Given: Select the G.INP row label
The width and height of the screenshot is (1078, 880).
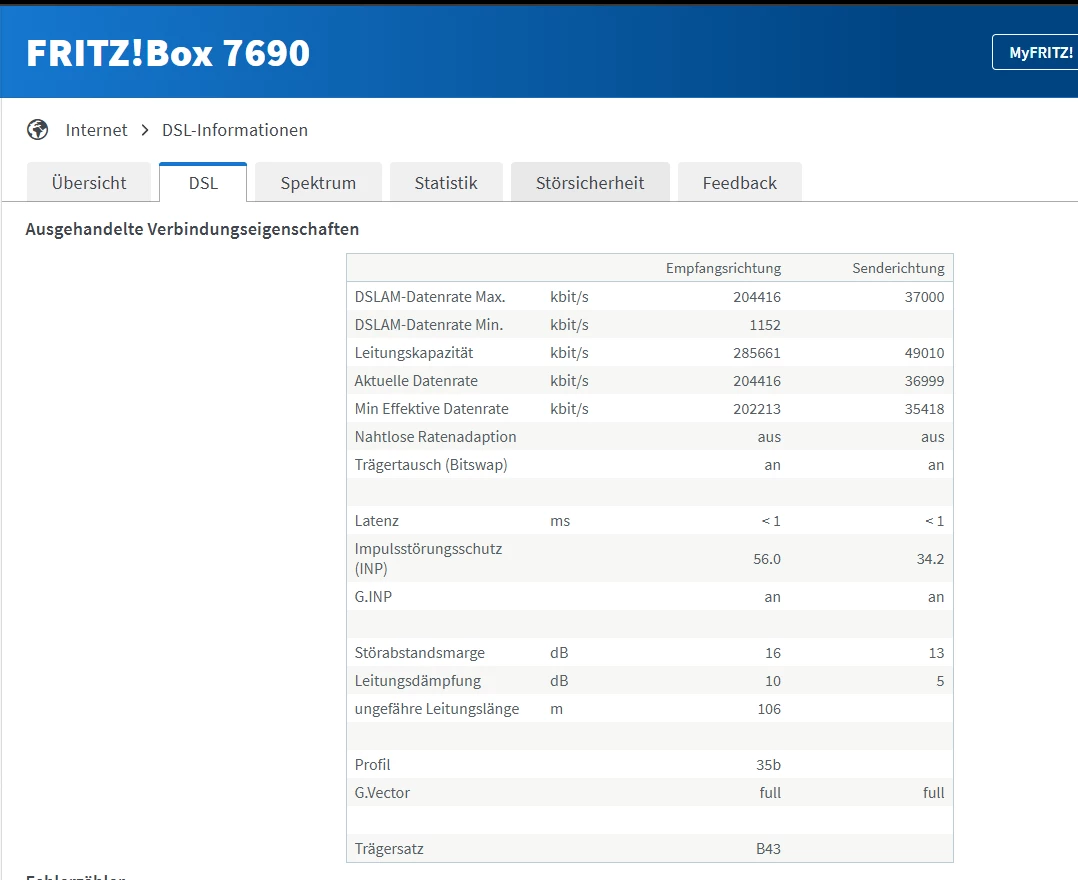Looking at the screenshot, I should click(373, 597).
